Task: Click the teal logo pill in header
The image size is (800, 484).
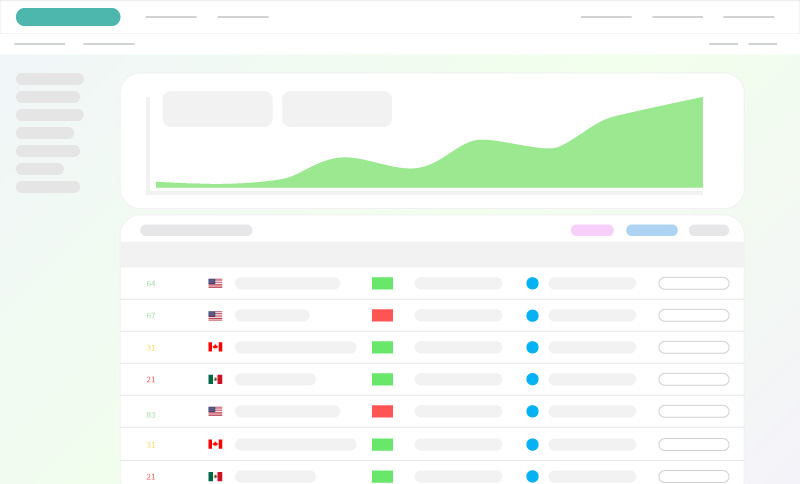Action: tap(68, 17)
